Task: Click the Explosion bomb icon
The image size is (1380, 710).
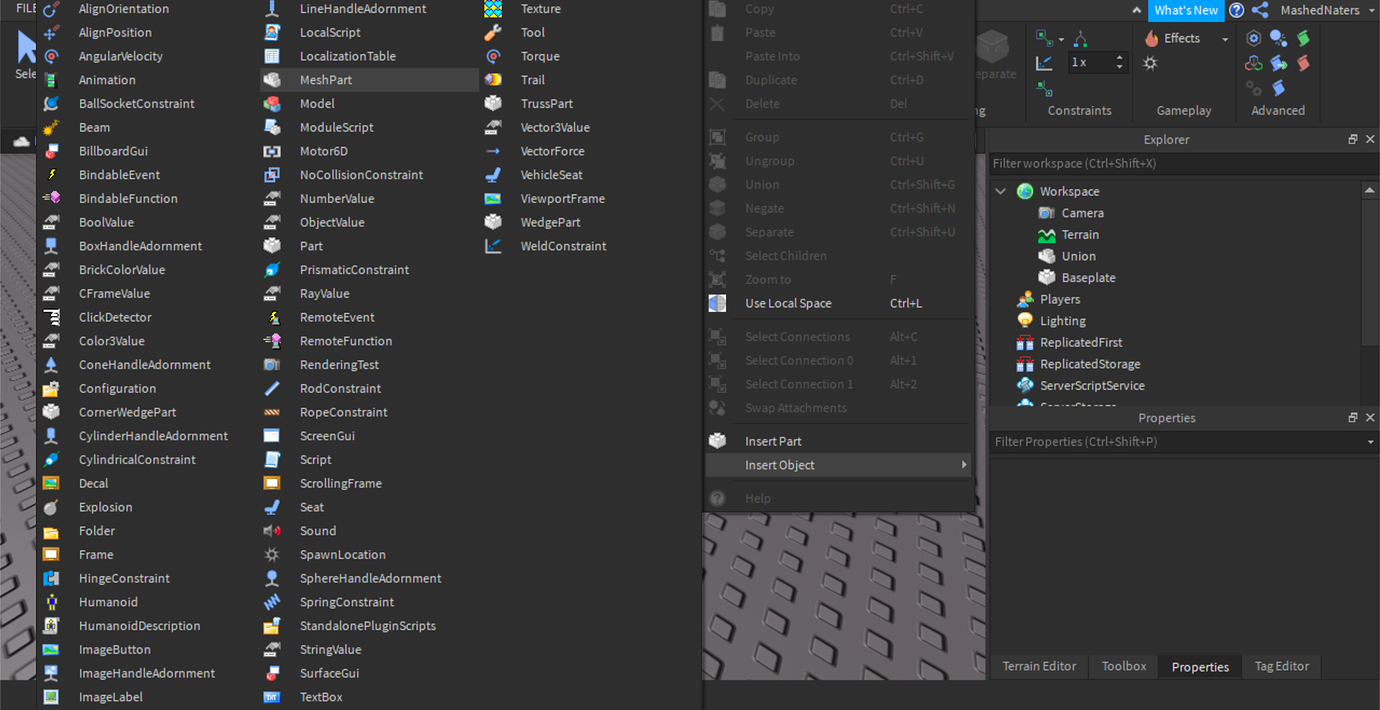Action: click(x=51, y=508)
